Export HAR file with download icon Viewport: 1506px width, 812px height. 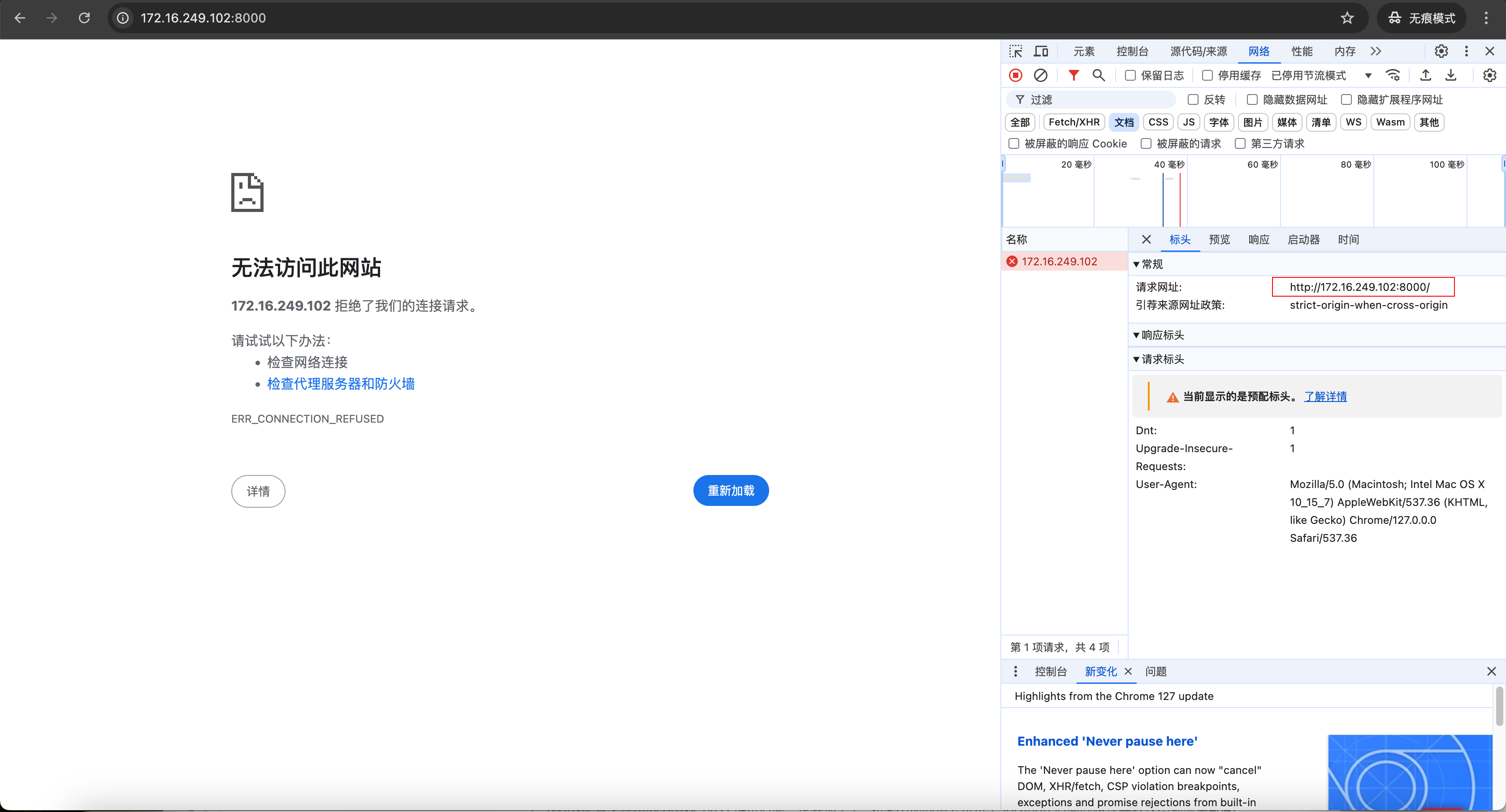(x=1450, y=75)
